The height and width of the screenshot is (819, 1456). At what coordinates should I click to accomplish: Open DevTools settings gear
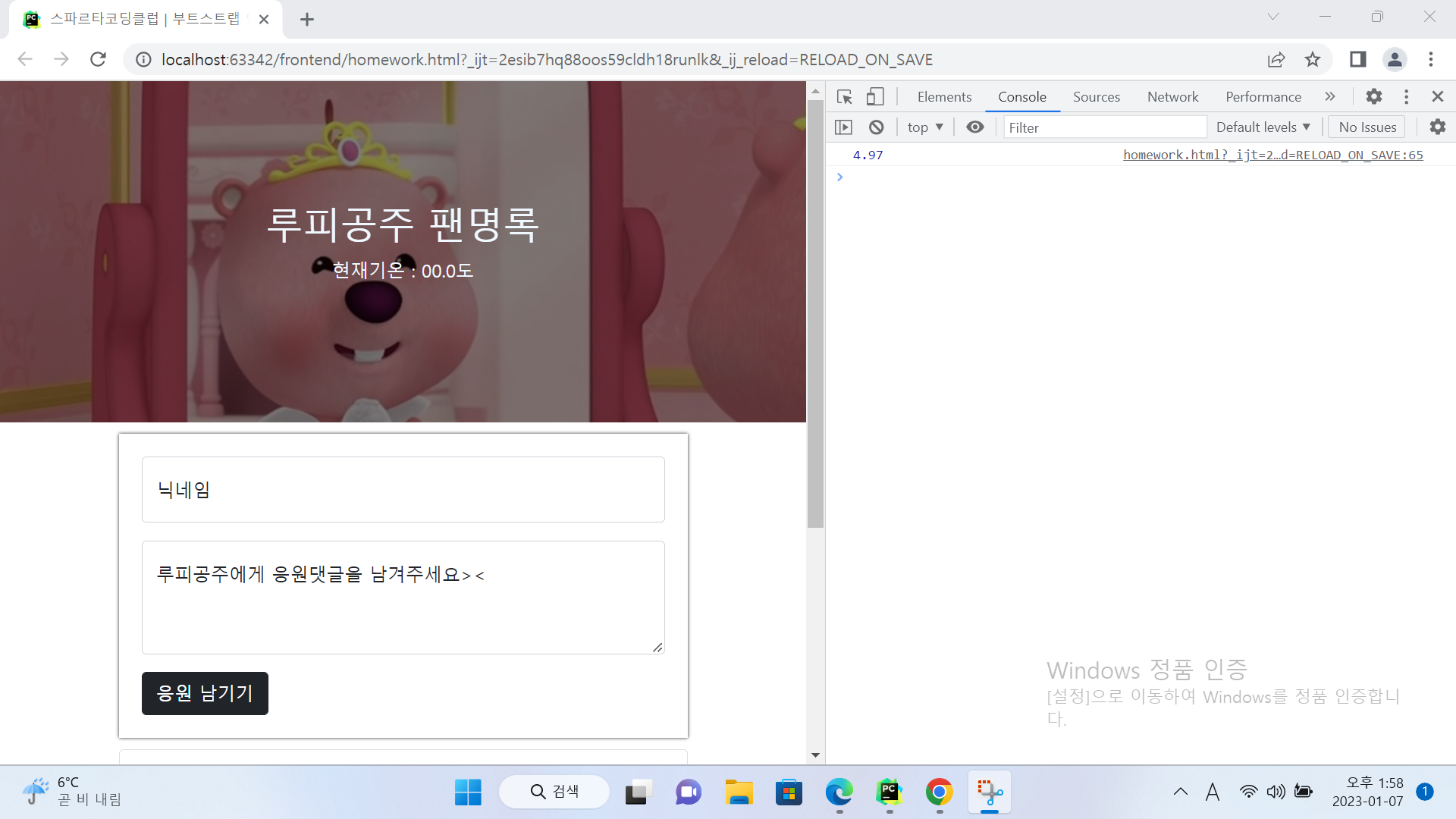1373,97
